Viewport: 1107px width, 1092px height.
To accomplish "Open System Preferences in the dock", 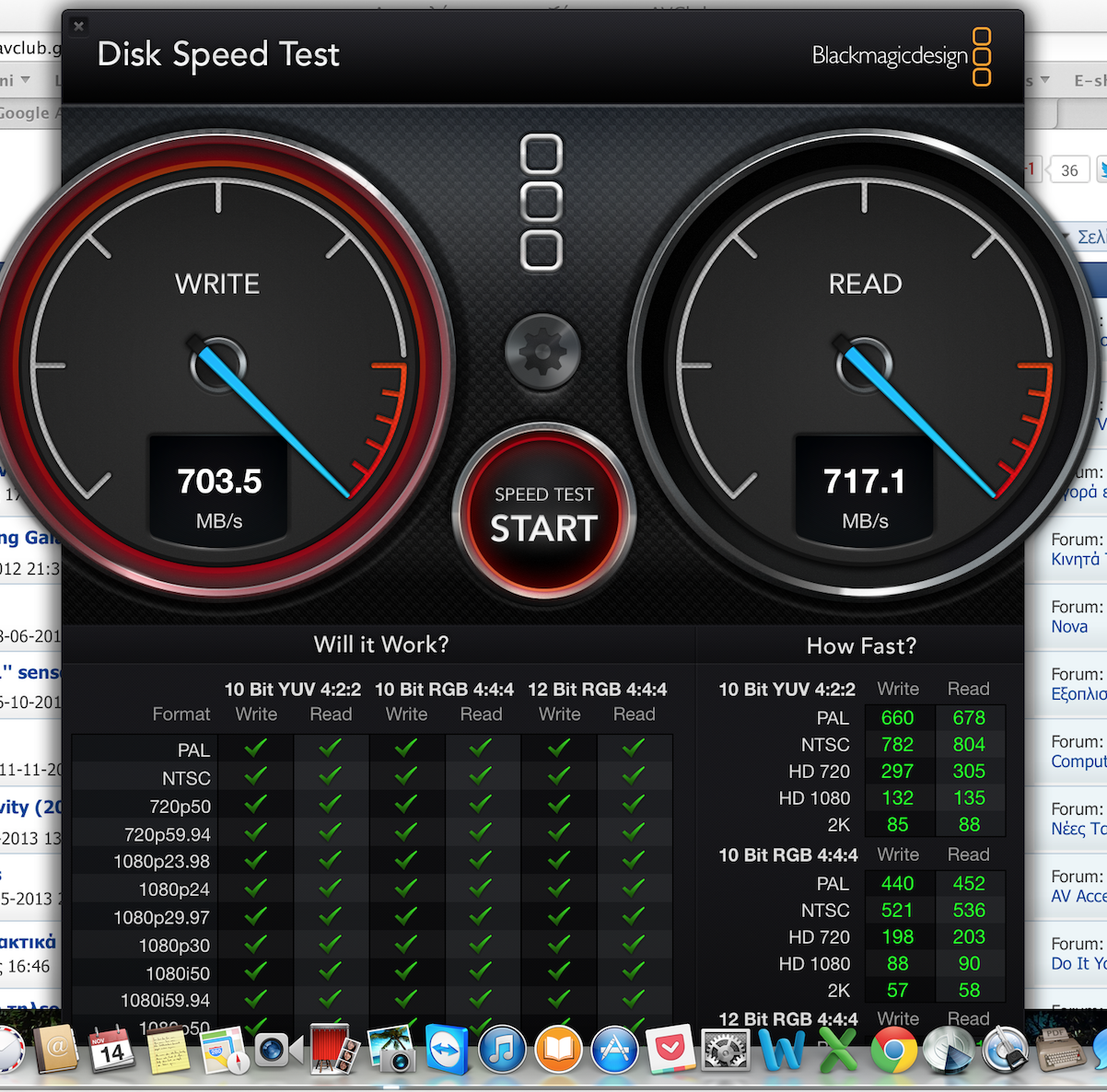I will [726, 1051].
